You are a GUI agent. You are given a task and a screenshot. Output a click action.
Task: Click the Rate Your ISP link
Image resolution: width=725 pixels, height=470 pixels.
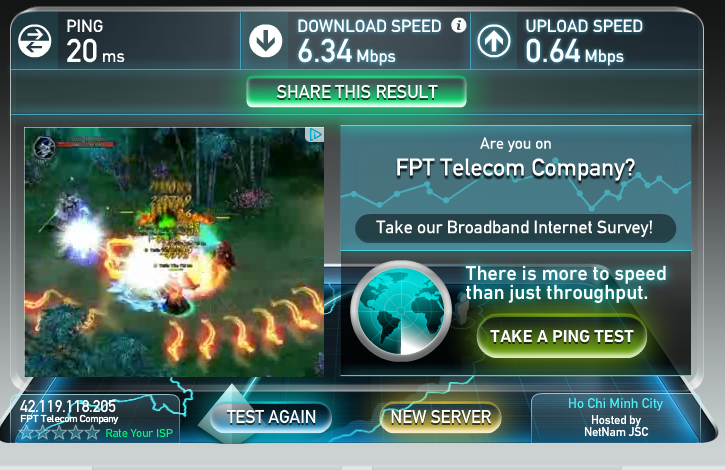click(139, 433)
